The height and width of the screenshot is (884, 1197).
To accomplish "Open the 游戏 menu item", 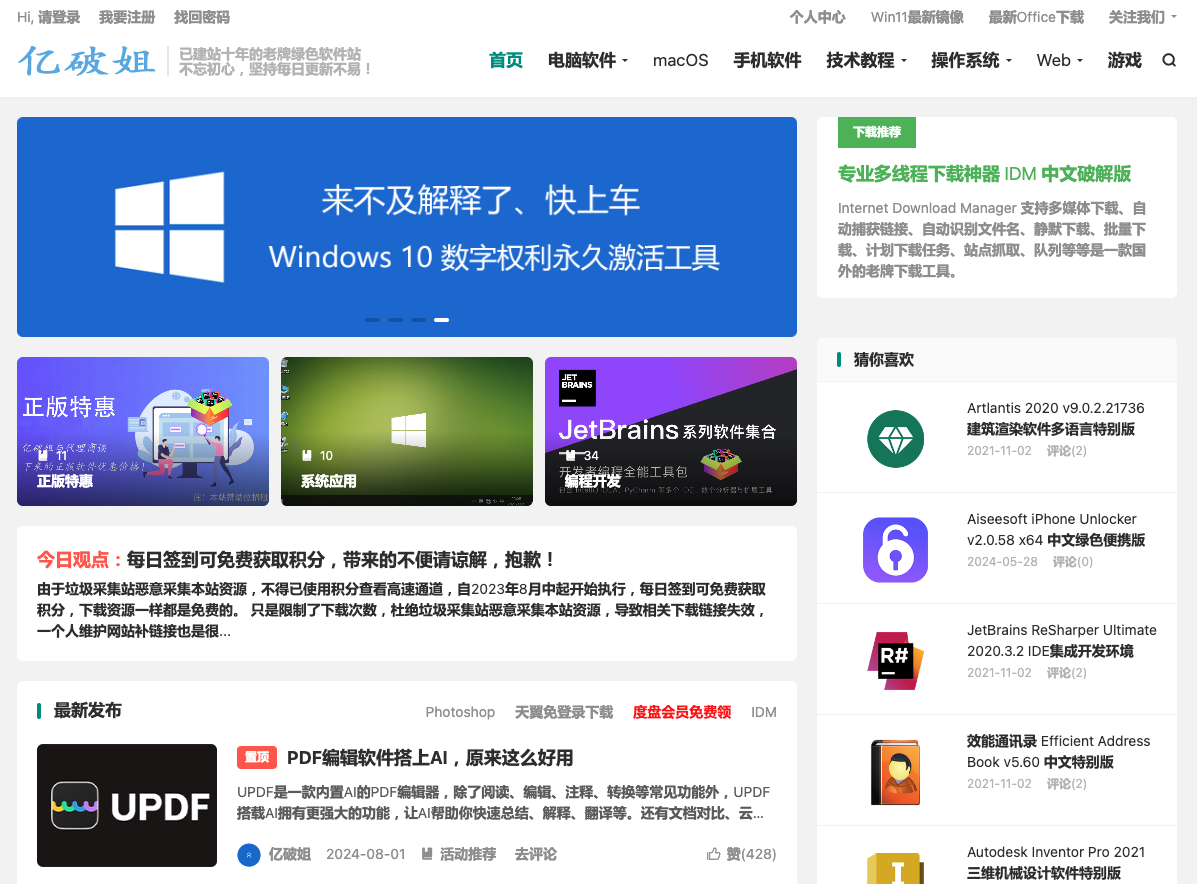I will pos(1124,60).
